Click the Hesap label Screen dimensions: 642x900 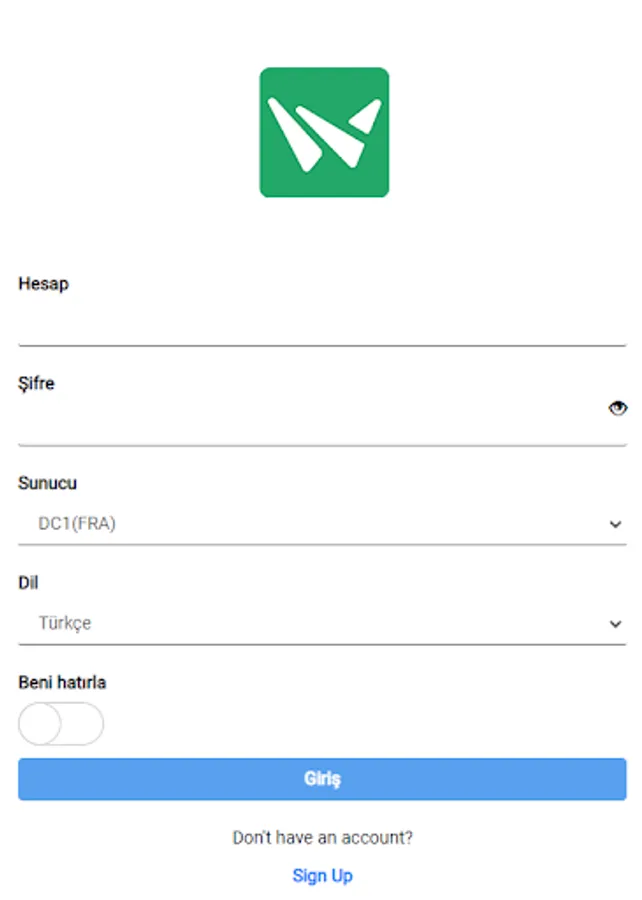tap(44, 284)
